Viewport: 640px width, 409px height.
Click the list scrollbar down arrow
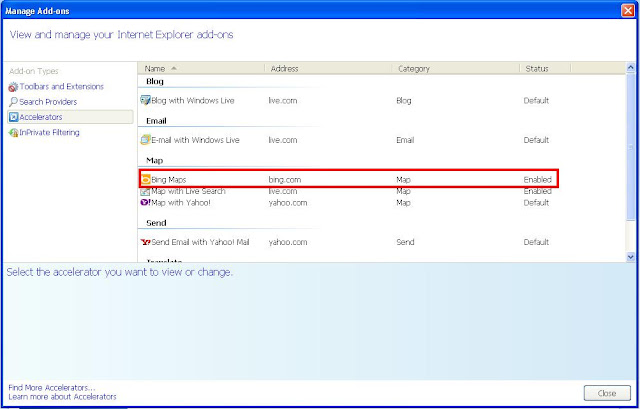[x=630, y=257]
